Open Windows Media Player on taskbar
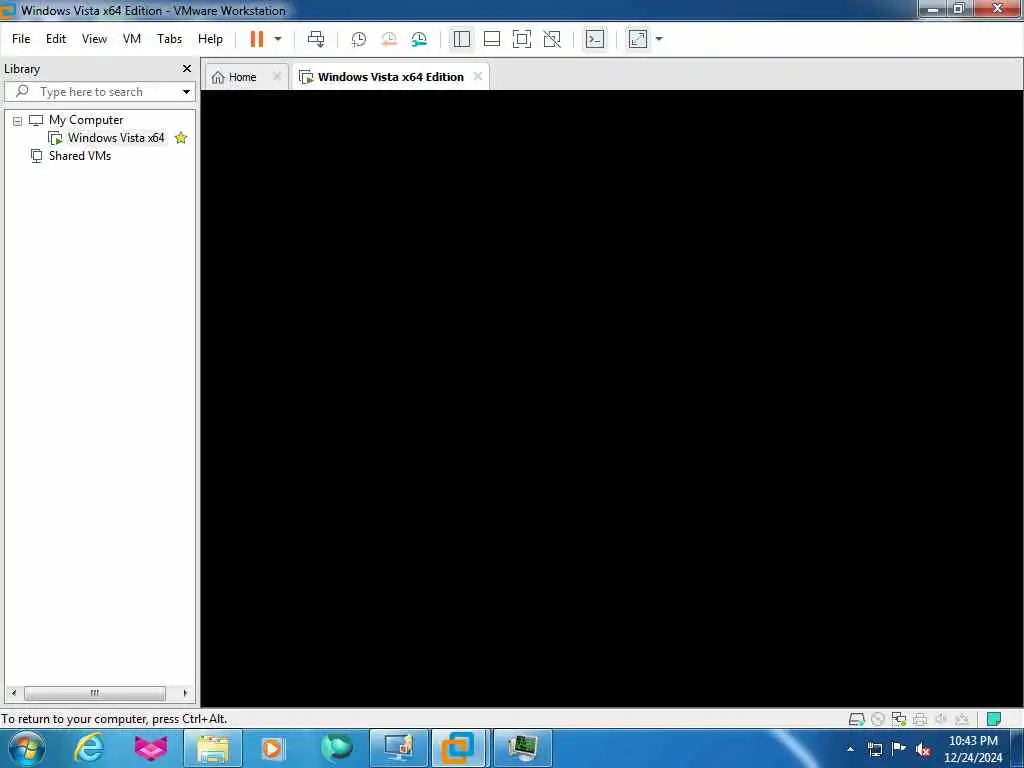The width and height of the screenshot is (1024, 768). (x=272, y=748)
